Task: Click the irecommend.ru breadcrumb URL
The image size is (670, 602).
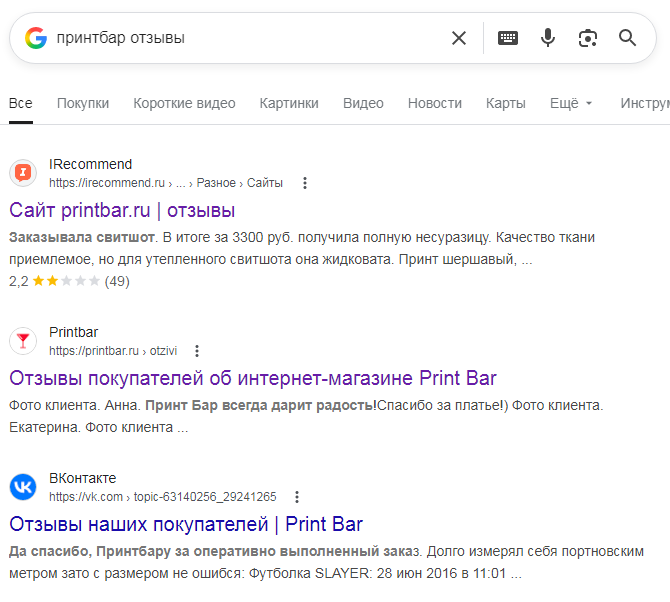Action: (x=166, y=183)
